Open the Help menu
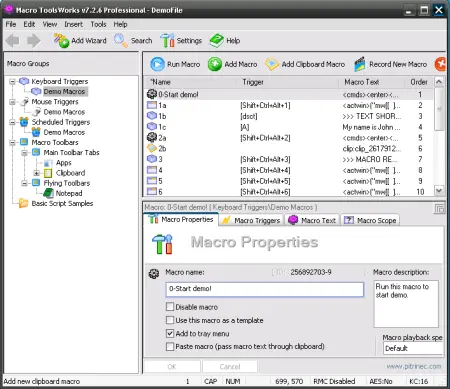450x389 pixels. tap(120, 24)
